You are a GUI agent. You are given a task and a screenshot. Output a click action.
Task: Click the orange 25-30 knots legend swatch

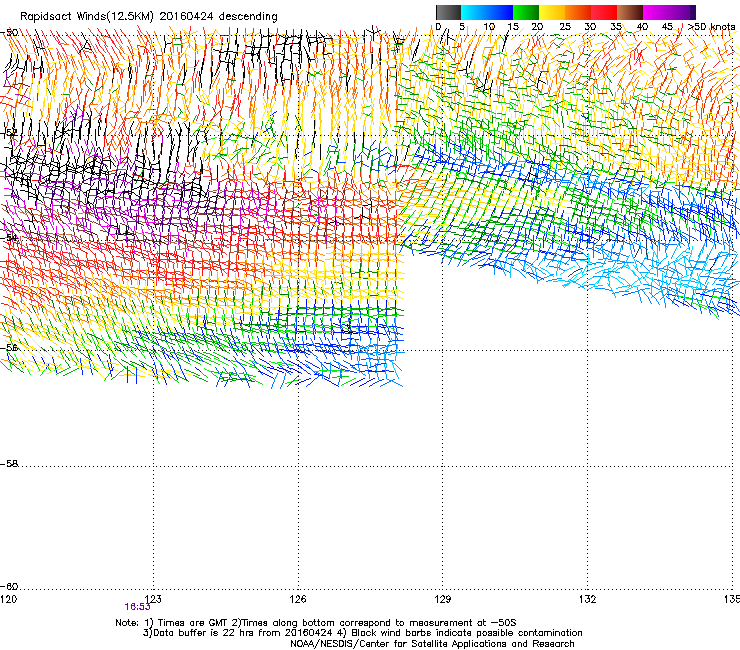(578, 12)
